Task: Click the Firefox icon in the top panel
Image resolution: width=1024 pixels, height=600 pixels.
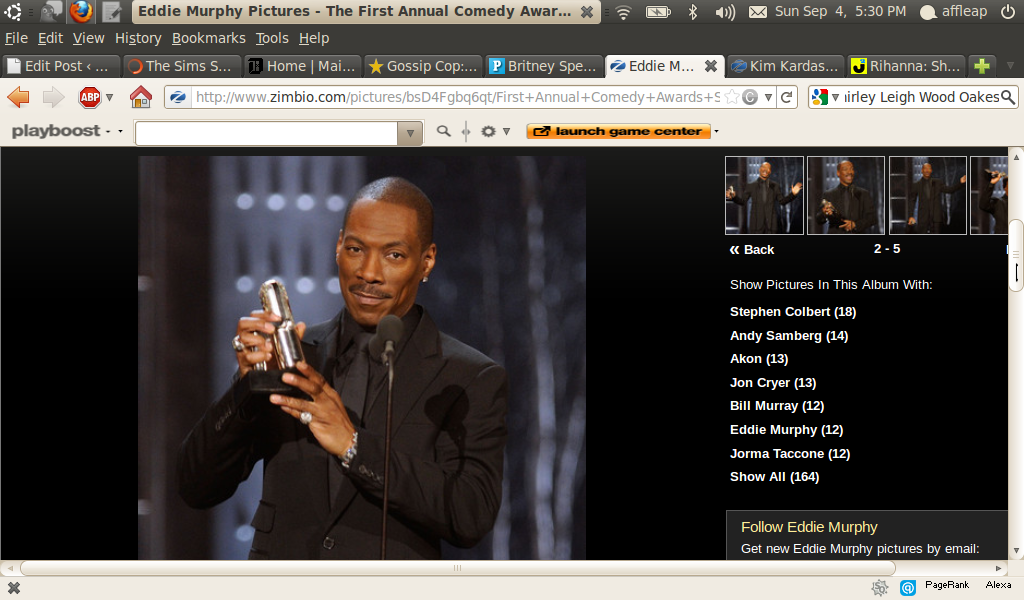Action: pos(82,11)
